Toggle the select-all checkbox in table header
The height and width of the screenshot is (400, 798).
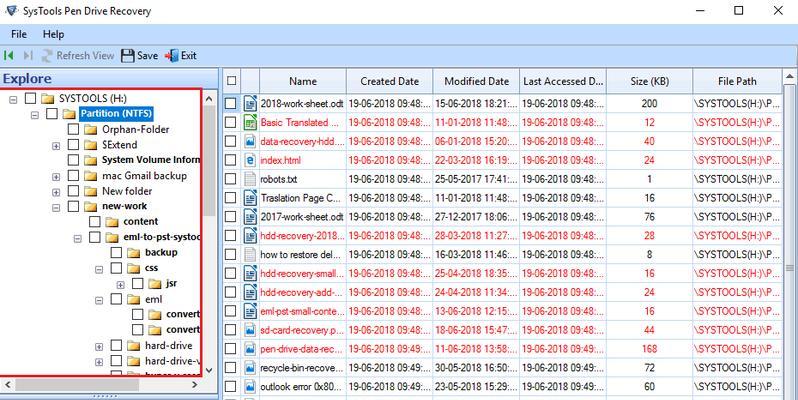232,80
